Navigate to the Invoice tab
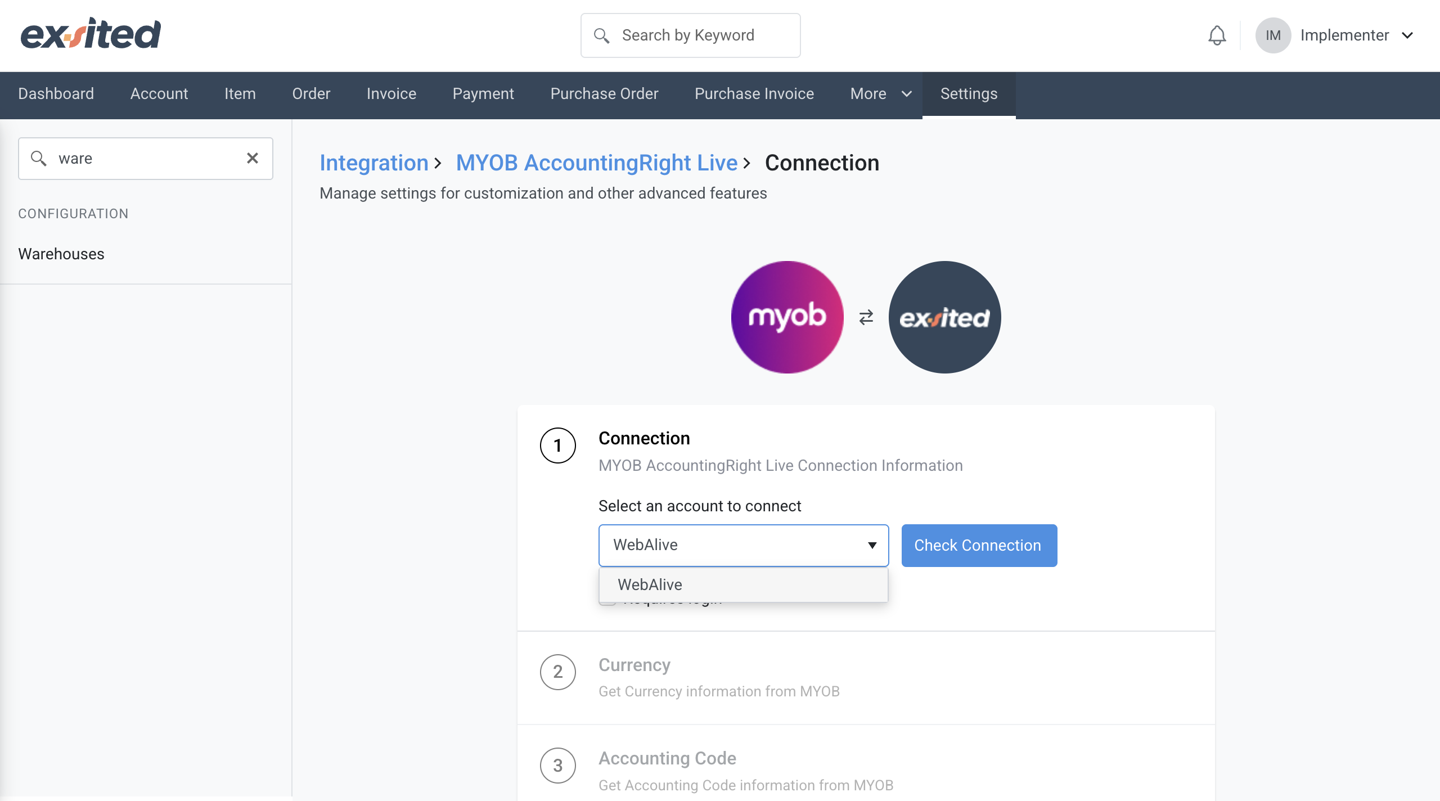Screen dimensions: 1440x801 tap(391, 94)
